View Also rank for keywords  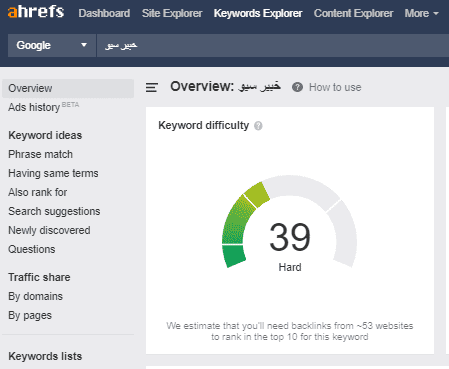pos(38,192)
